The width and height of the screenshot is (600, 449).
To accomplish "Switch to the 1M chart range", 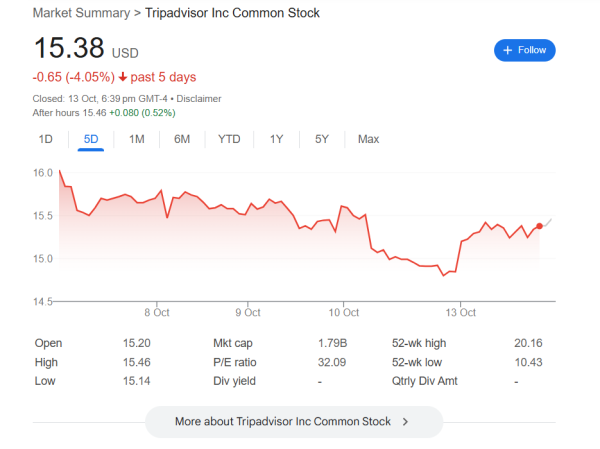I will 137,139.
